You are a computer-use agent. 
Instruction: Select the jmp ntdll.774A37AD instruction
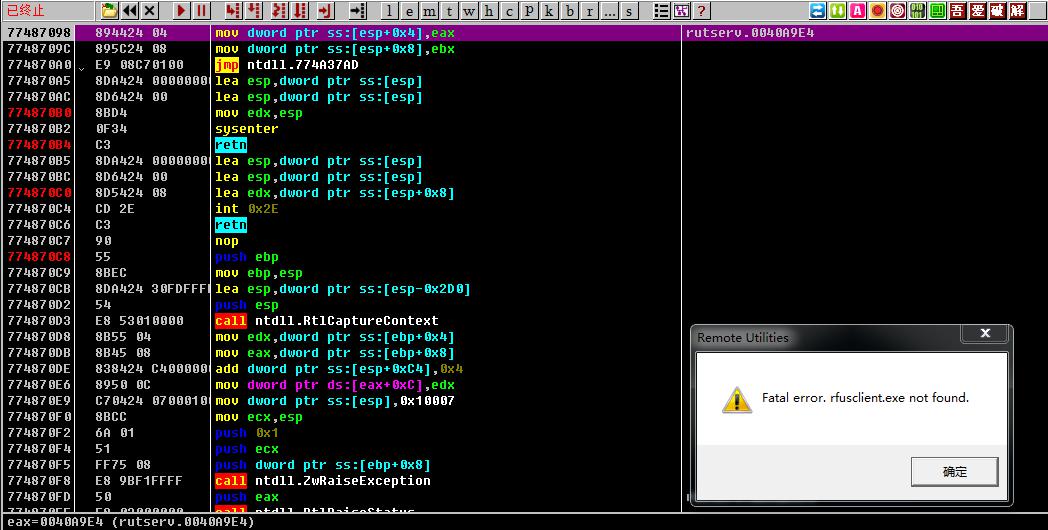point(287,65)
